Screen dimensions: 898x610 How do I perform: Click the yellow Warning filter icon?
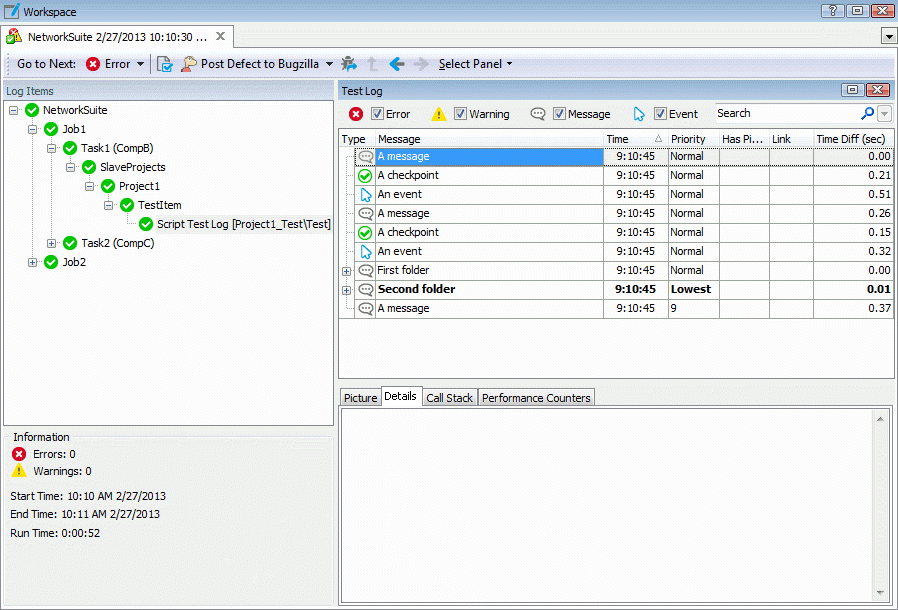pyautogui.click(x=439, y=114)
